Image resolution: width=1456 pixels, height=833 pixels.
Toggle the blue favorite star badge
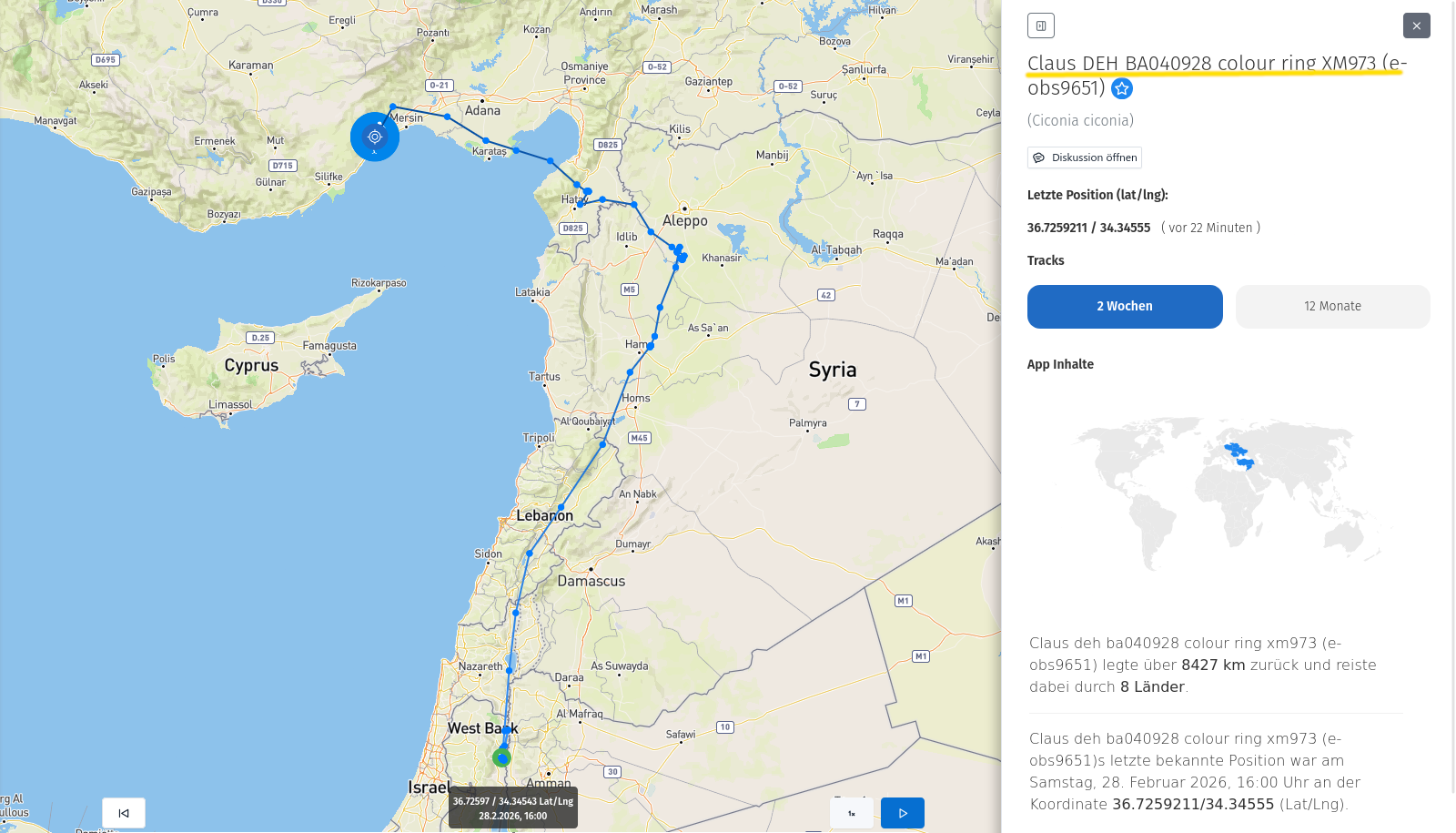[x=1122, y=88]
